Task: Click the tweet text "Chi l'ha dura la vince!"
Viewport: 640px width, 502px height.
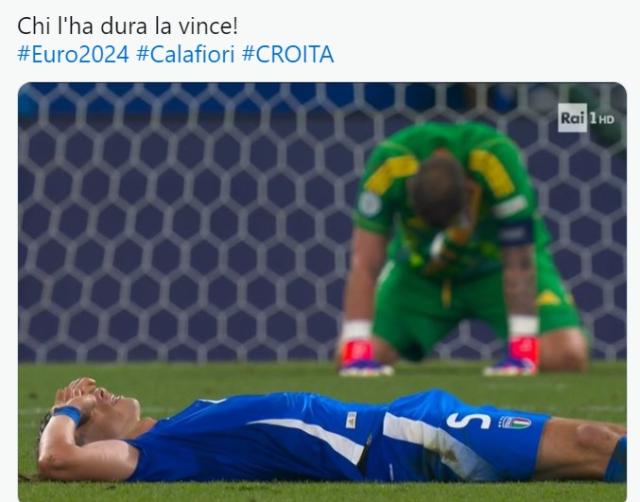Action: (x=127, y=26)
